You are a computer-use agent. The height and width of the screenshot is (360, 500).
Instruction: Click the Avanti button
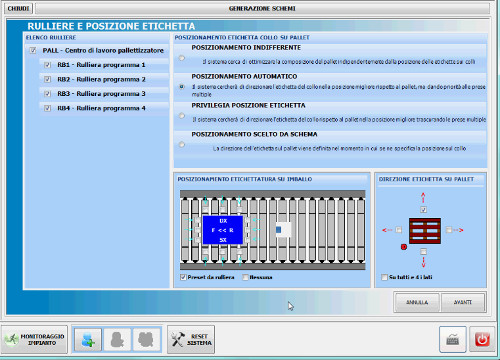(463, 302)
